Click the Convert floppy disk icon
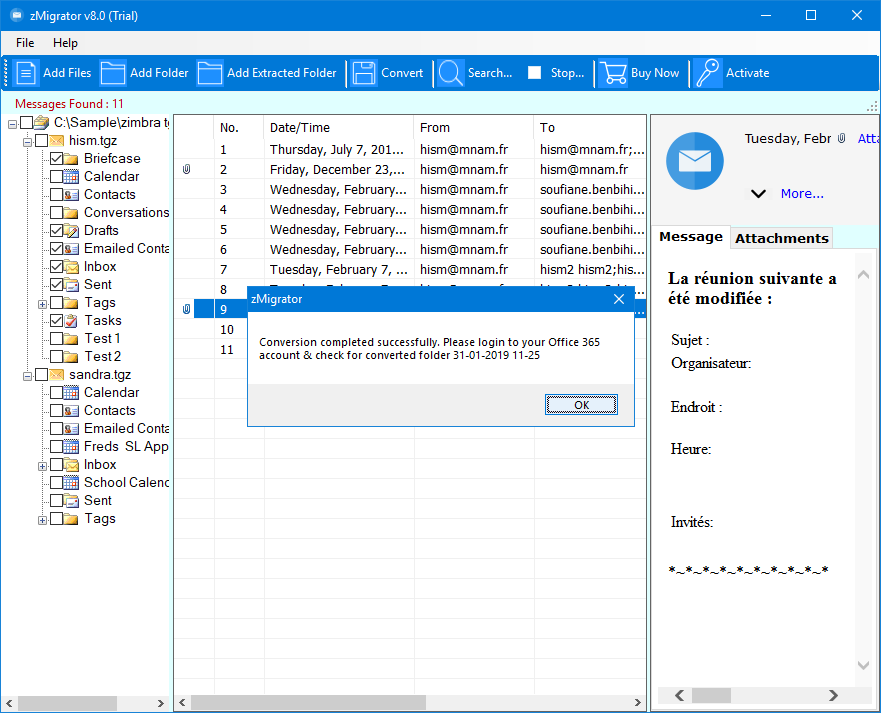Viewport: 881px width, 713px height. point(364,73)
